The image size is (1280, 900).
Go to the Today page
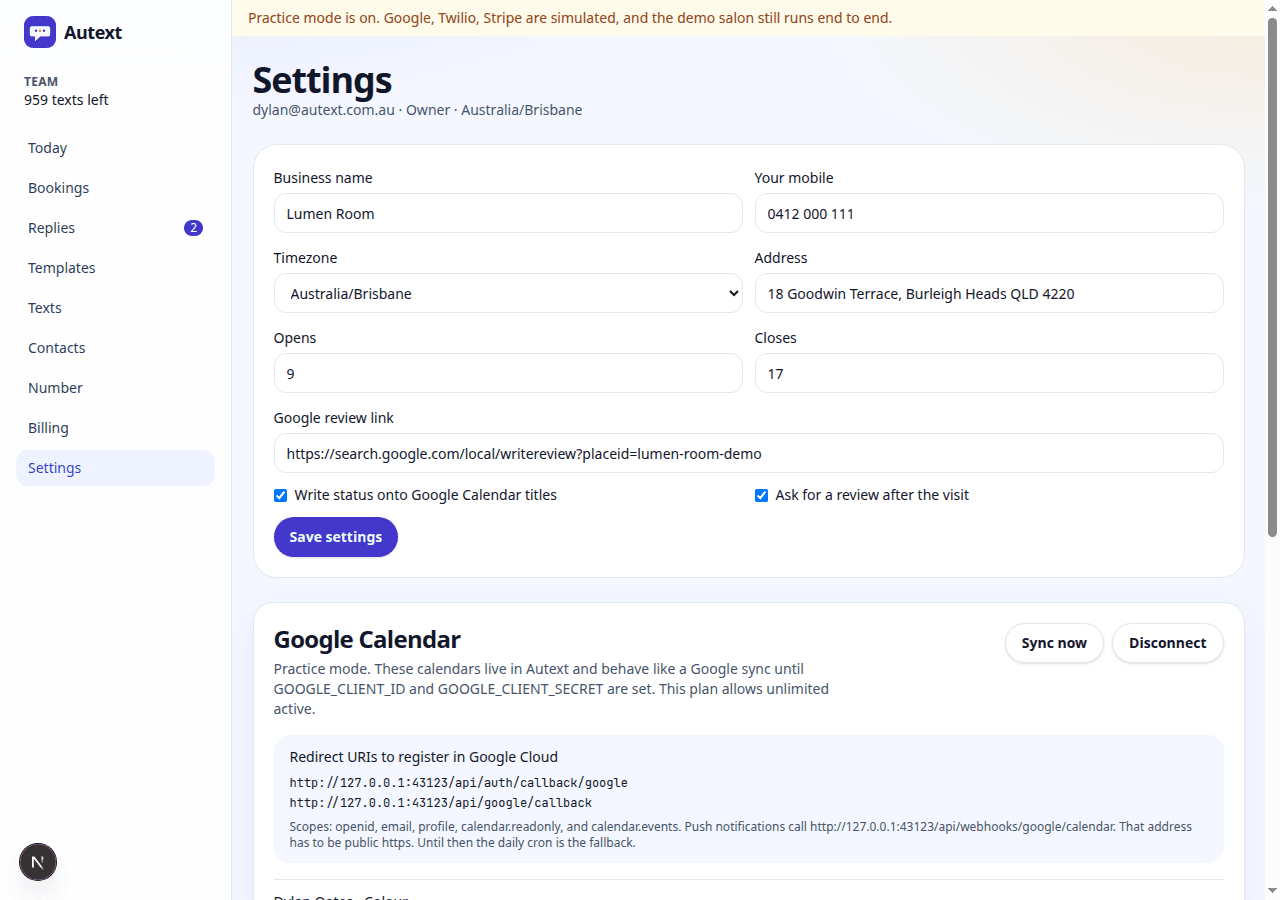(x=115, y=148)
